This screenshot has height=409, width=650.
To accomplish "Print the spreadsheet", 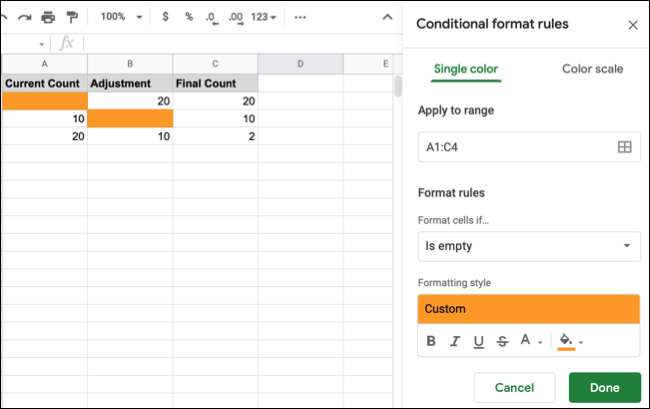I will coord(47,17).
